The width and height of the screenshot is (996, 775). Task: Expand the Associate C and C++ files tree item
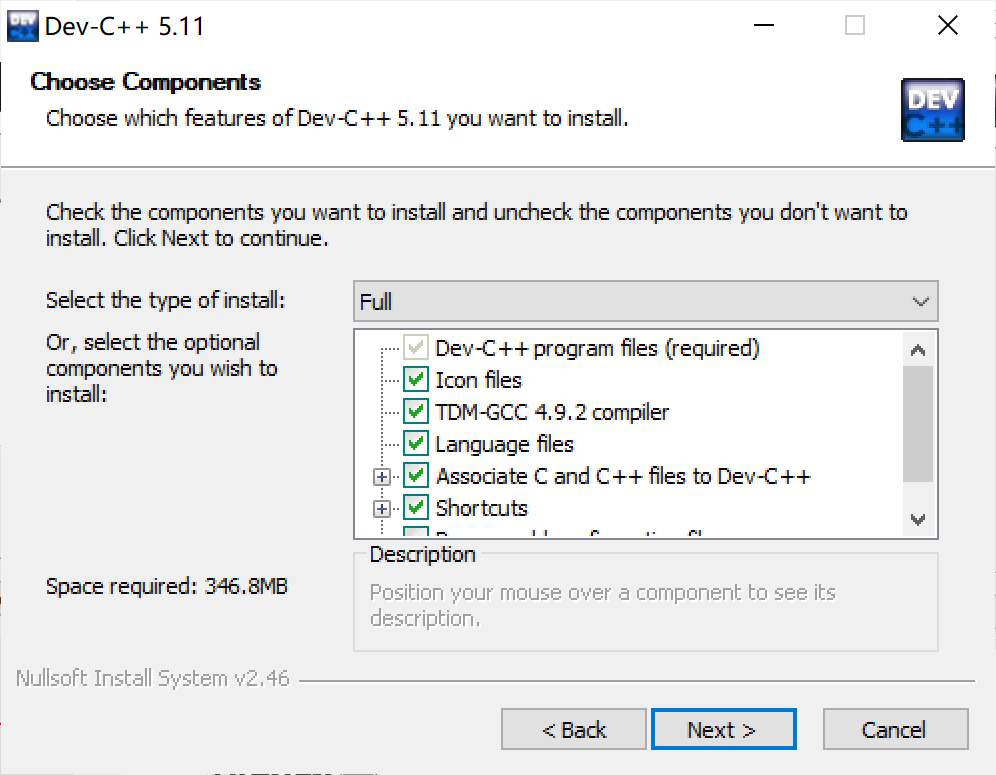pyautogui.click(x=381, y=475)
